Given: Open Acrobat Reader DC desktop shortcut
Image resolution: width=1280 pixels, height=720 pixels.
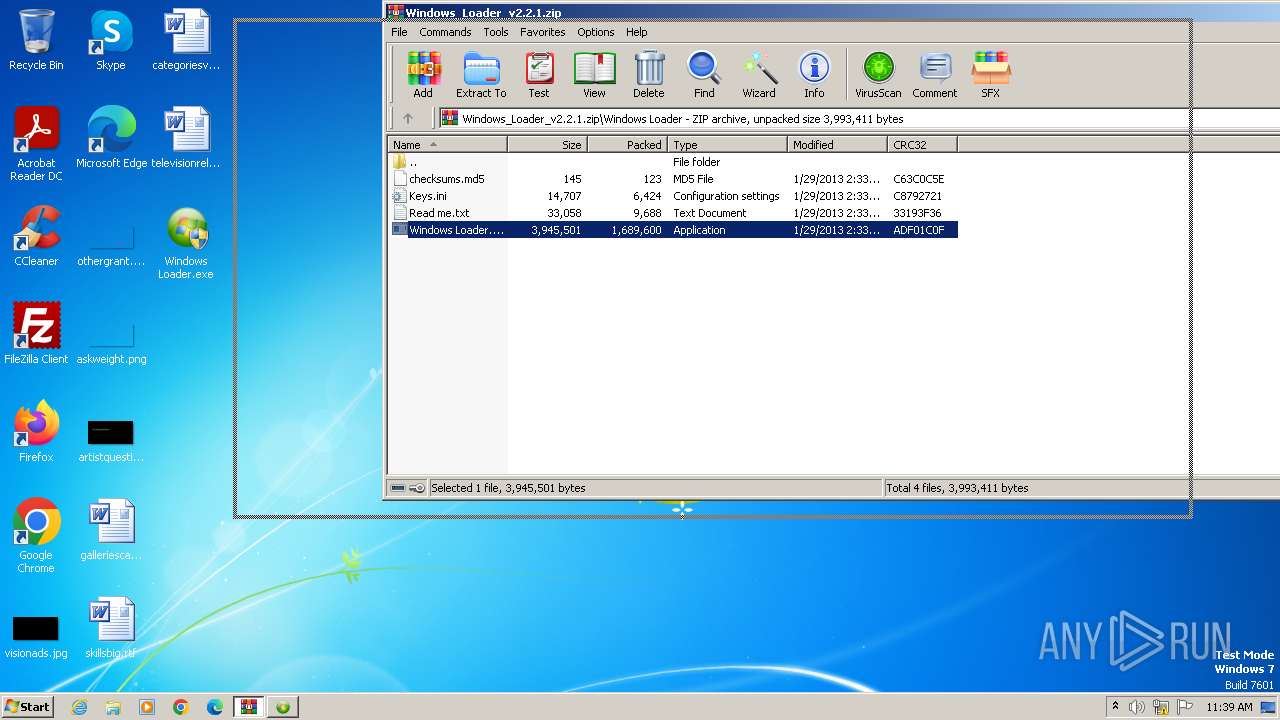Looking at the screenshot, I should (36, 144).
